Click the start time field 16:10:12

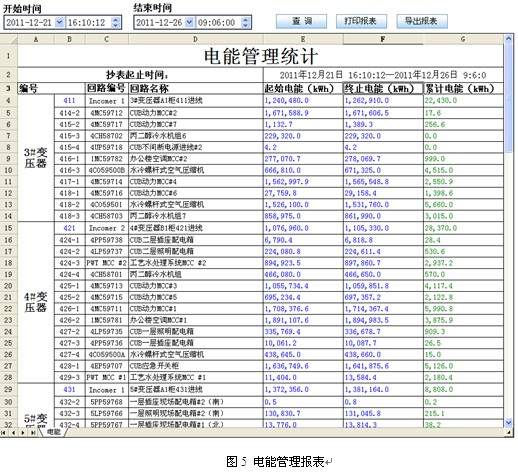click(89, 22)
